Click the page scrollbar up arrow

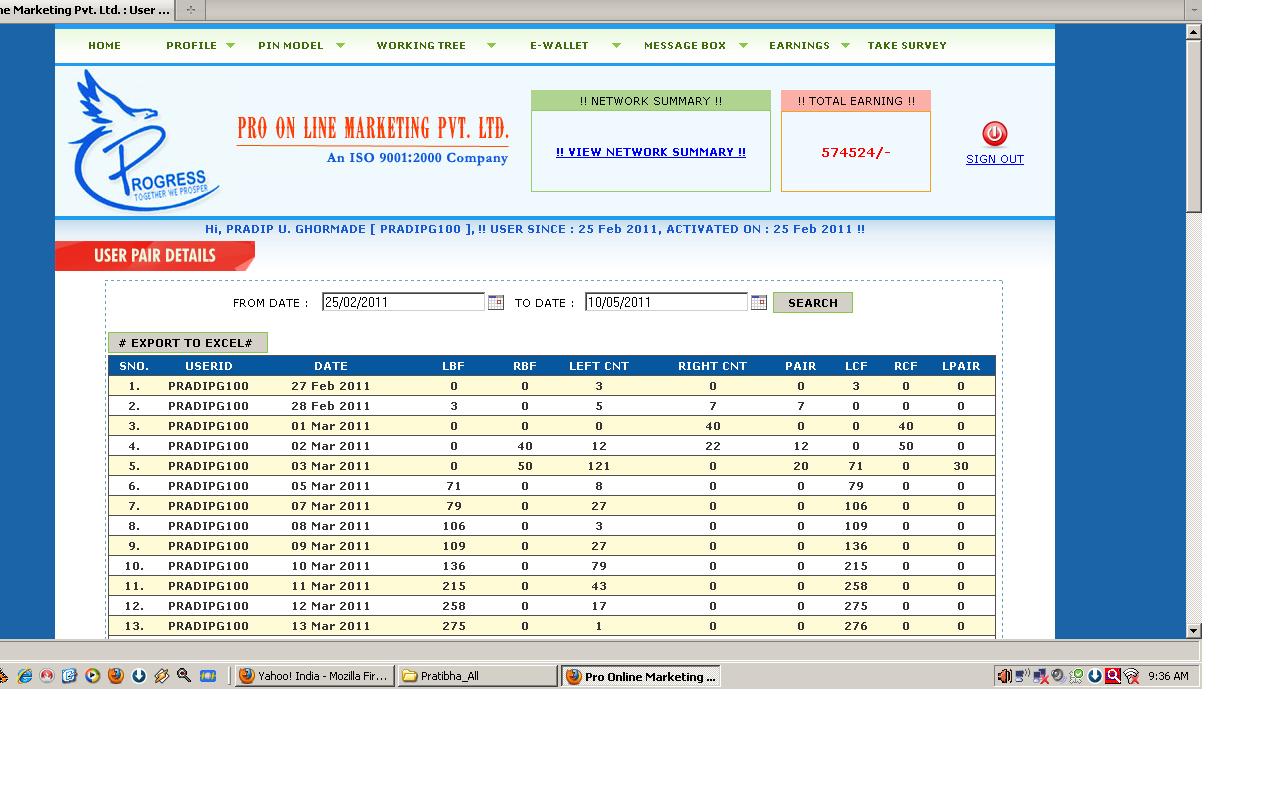(1193, 32)
